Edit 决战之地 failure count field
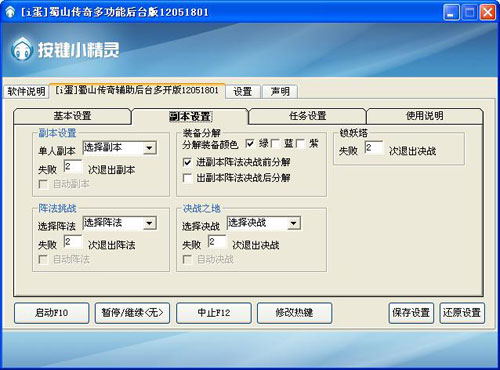The image size is (500, 370). 217,242
